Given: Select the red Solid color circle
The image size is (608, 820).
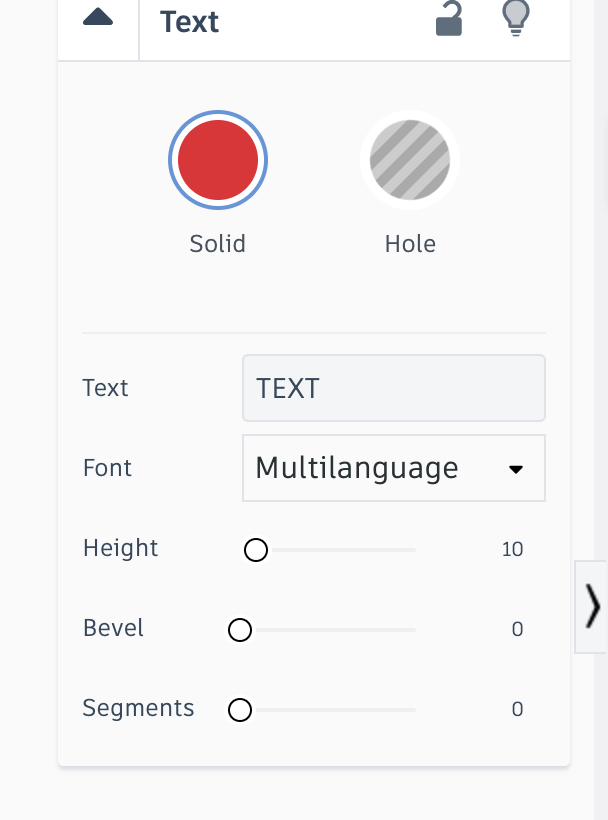Looking at the screenshot, I should [x=218, y=160].
